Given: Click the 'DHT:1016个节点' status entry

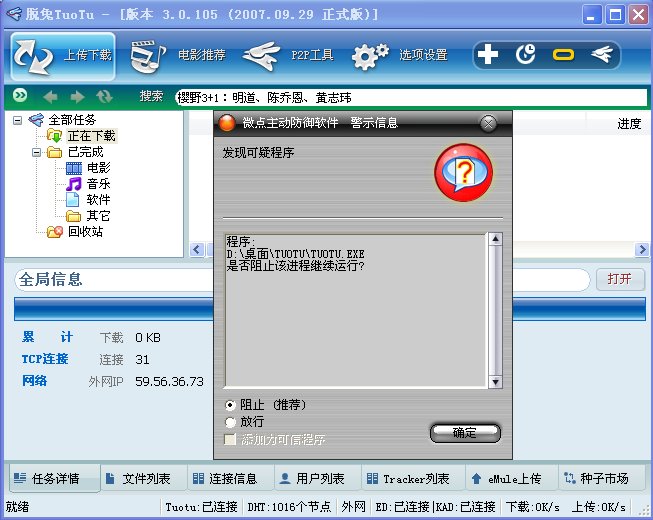Looking at the screenshot, I should (289, 507).
